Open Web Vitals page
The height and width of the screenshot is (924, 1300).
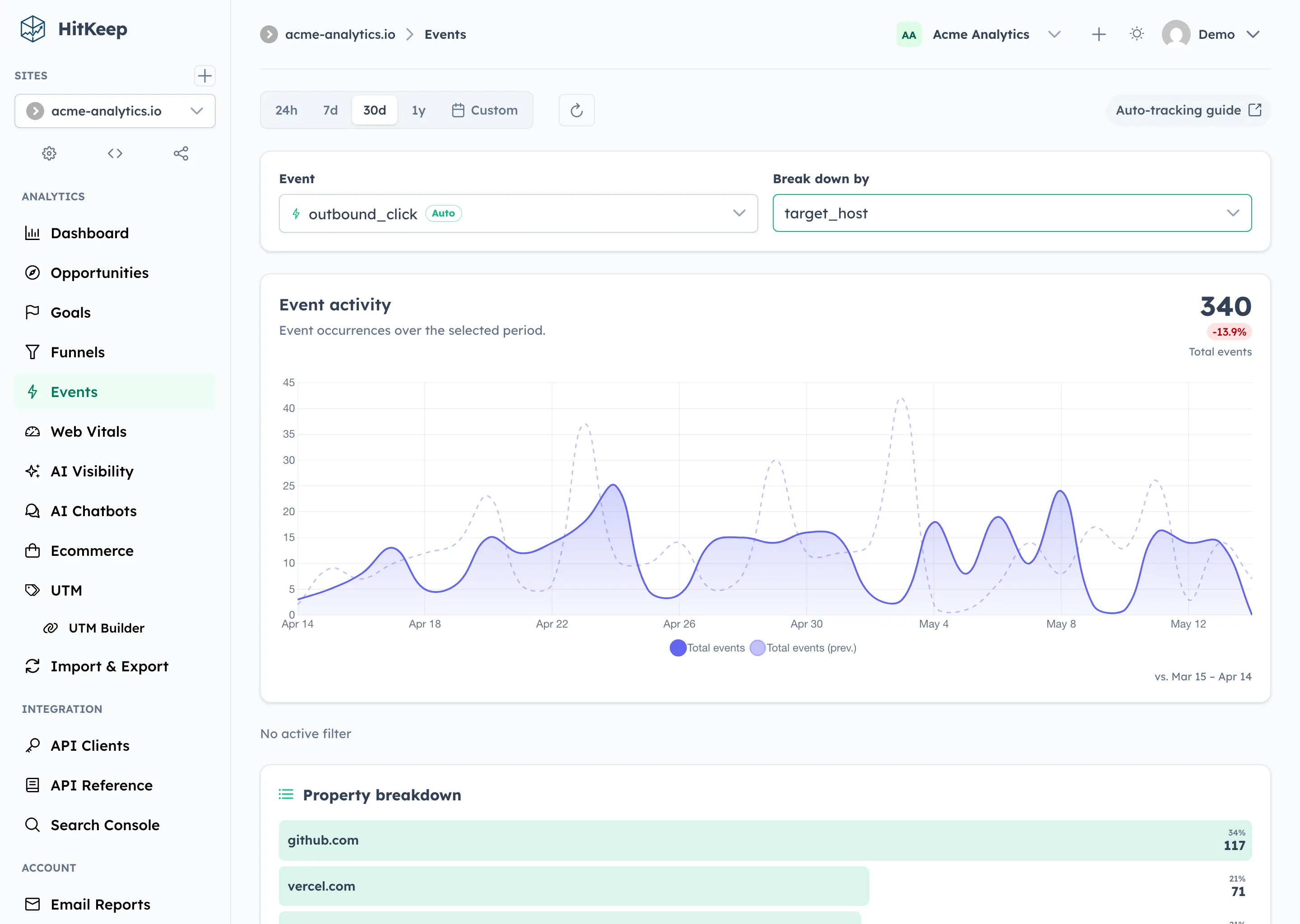[x=115, y=431]
